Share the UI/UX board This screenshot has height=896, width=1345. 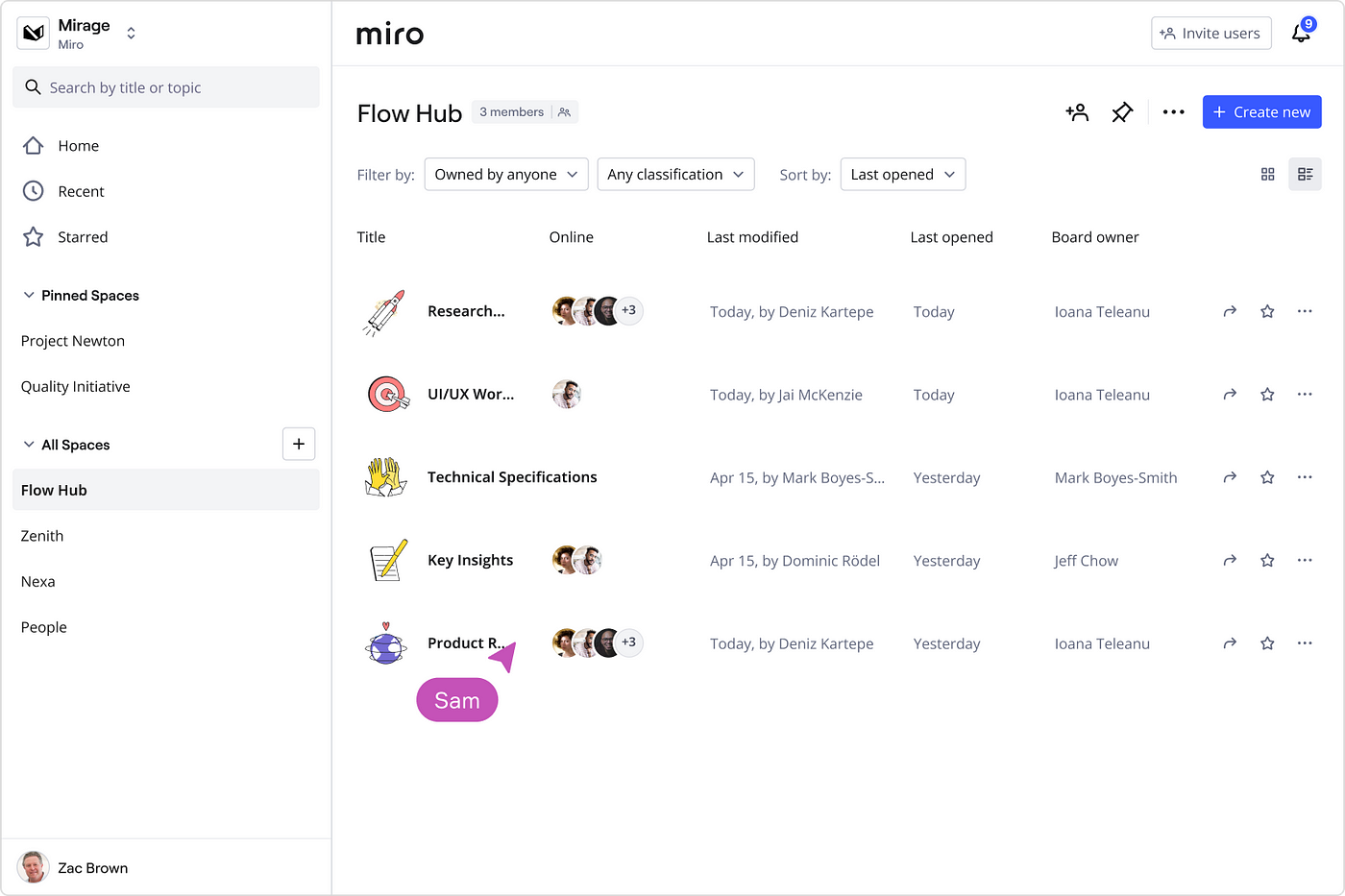point(1230,394)
